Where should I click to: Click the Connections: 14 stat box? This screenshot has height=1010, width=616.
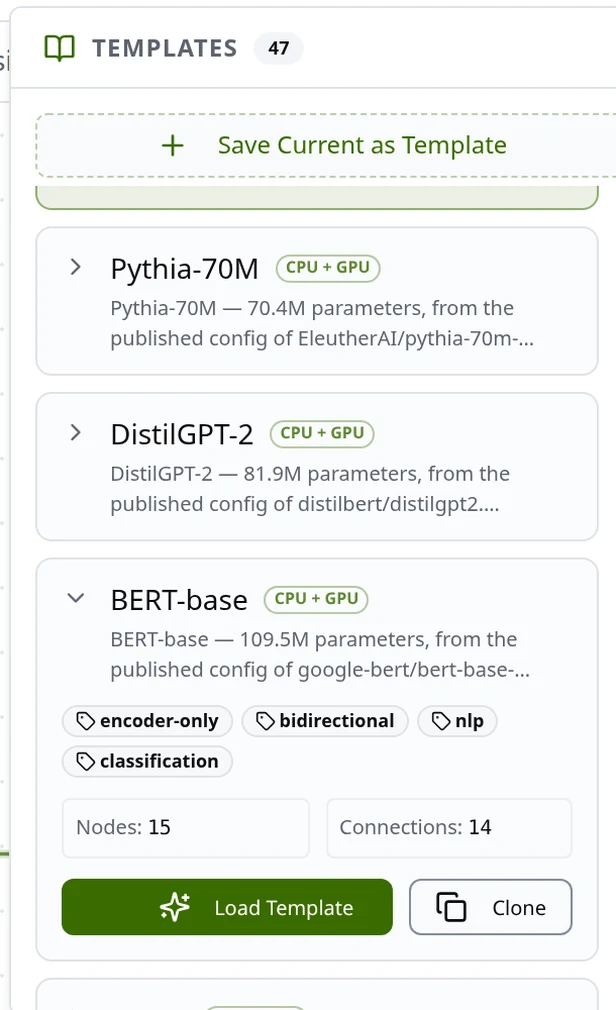(449, 828)
